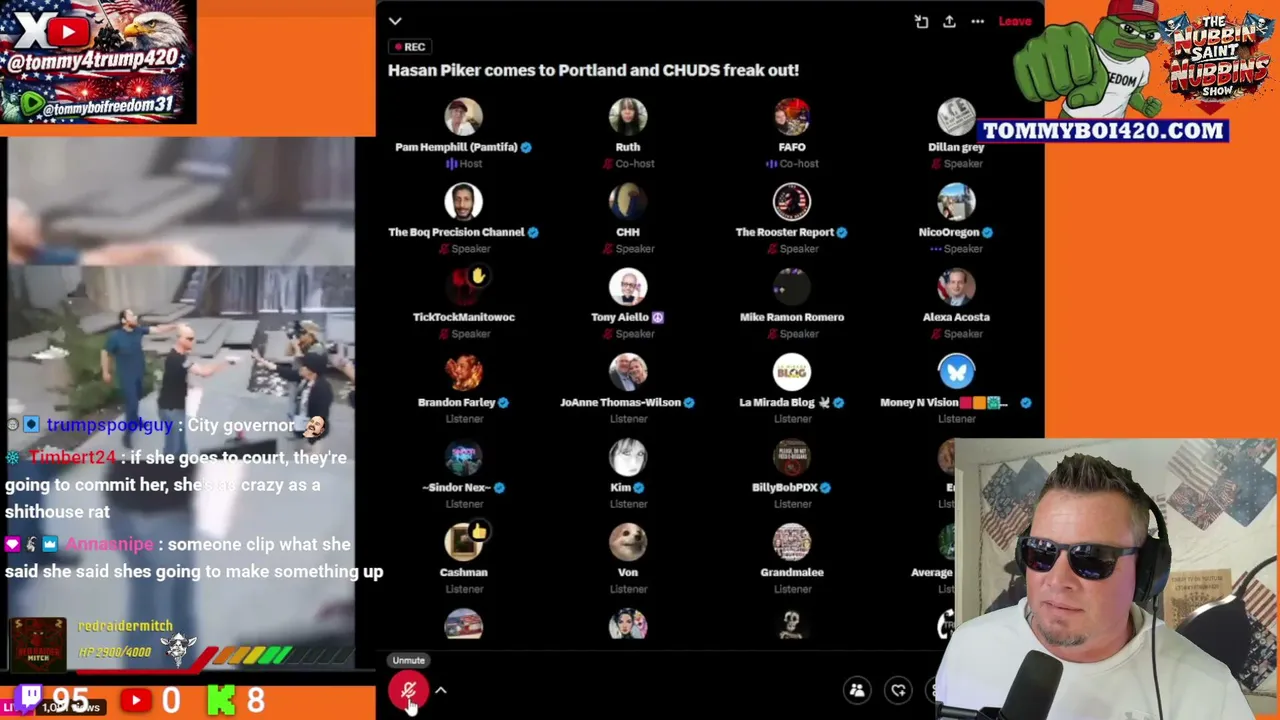Viewport: 1280px width, 720px height.
Task: Collapse the Space with the top-left chevron
Action: pos(395,21)
